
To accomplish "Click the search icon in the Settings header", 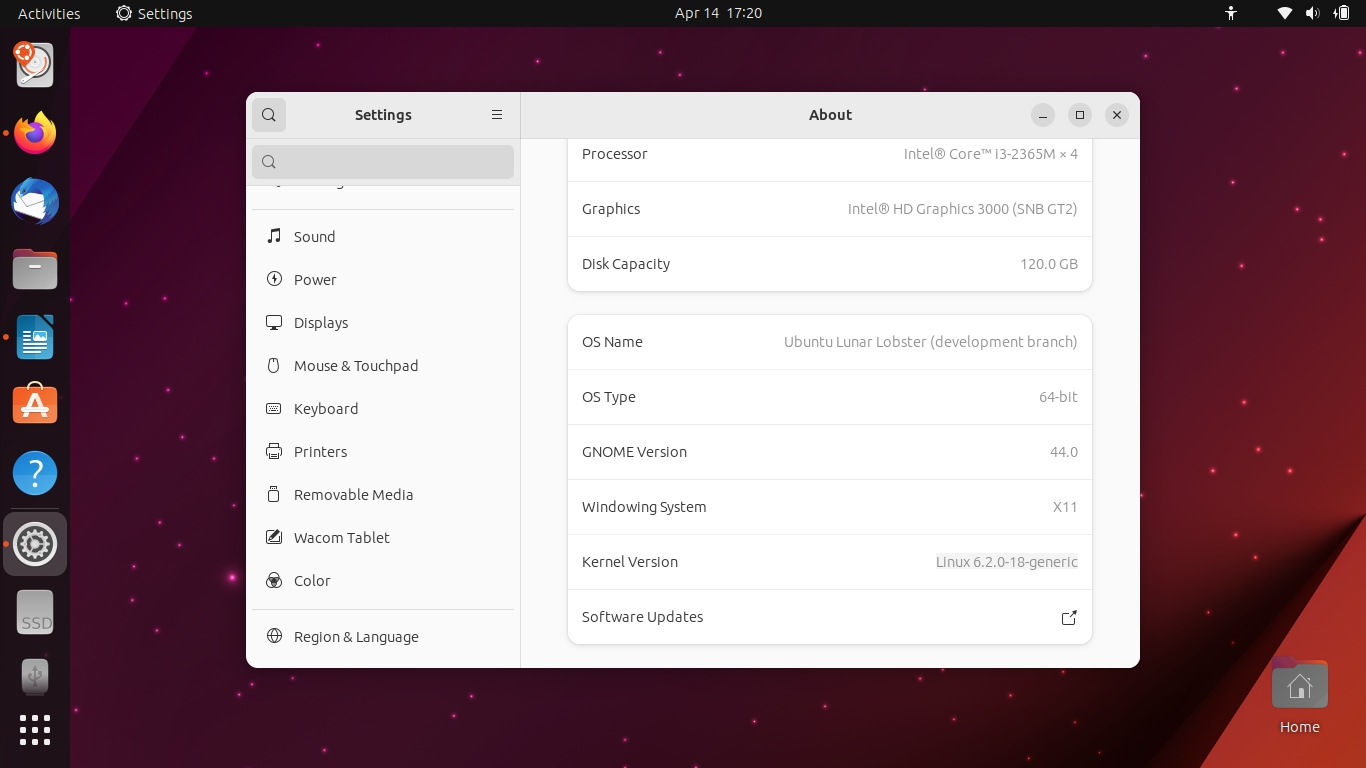I will 268,114.
